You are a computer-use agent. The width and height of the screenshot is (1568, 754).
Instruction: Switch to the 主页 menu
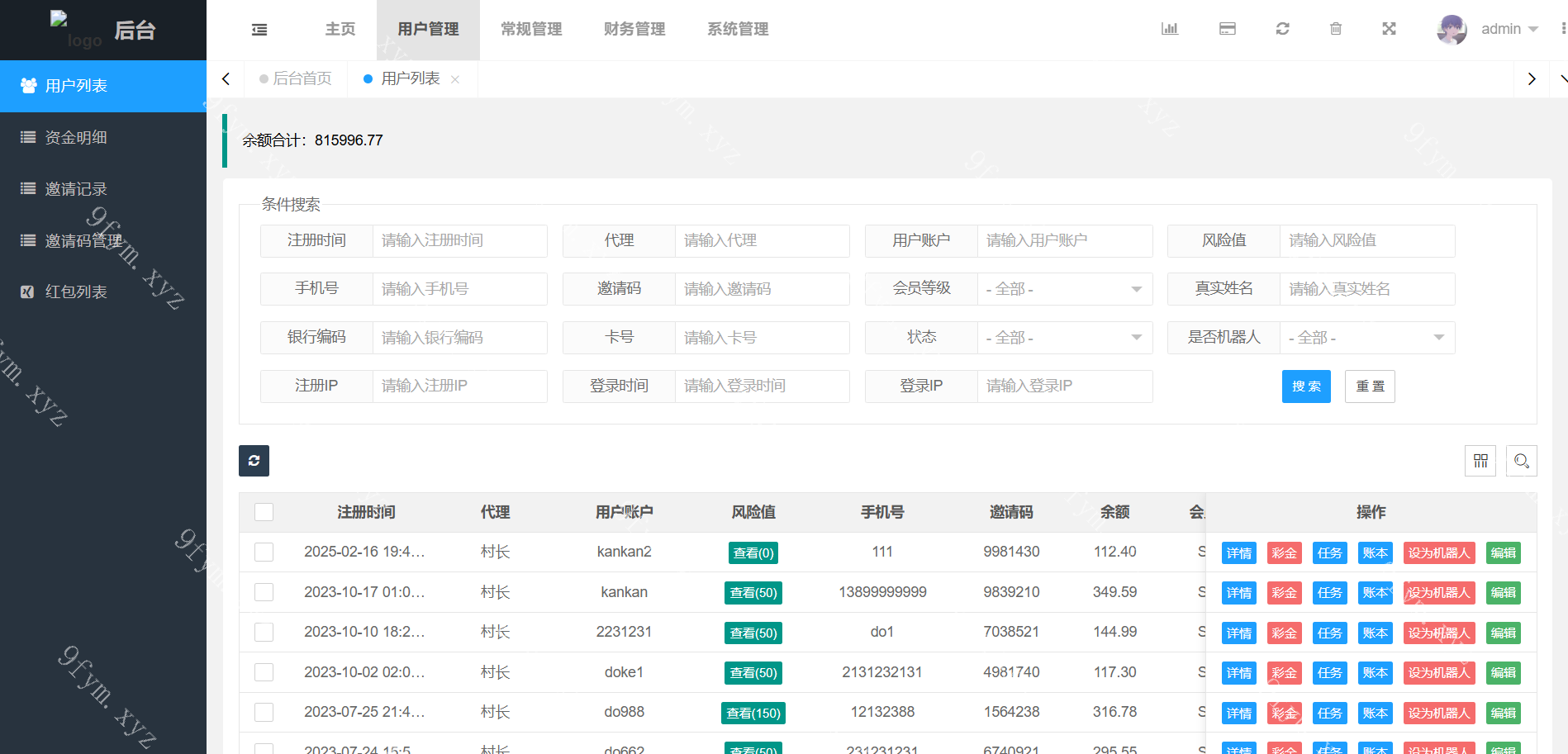coord(340,30)
